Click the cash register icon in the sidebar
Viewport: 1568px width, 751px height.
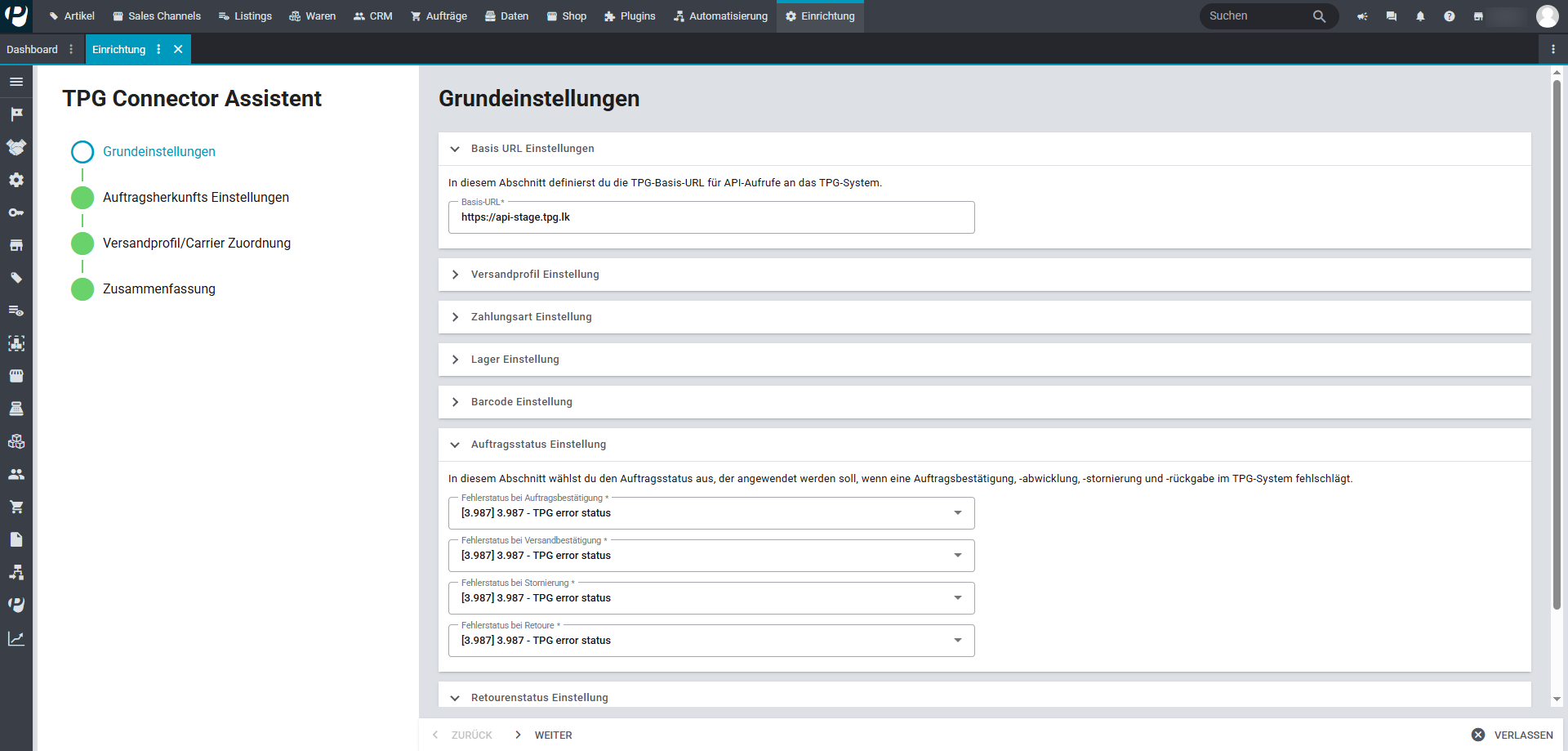coord(16,409)
